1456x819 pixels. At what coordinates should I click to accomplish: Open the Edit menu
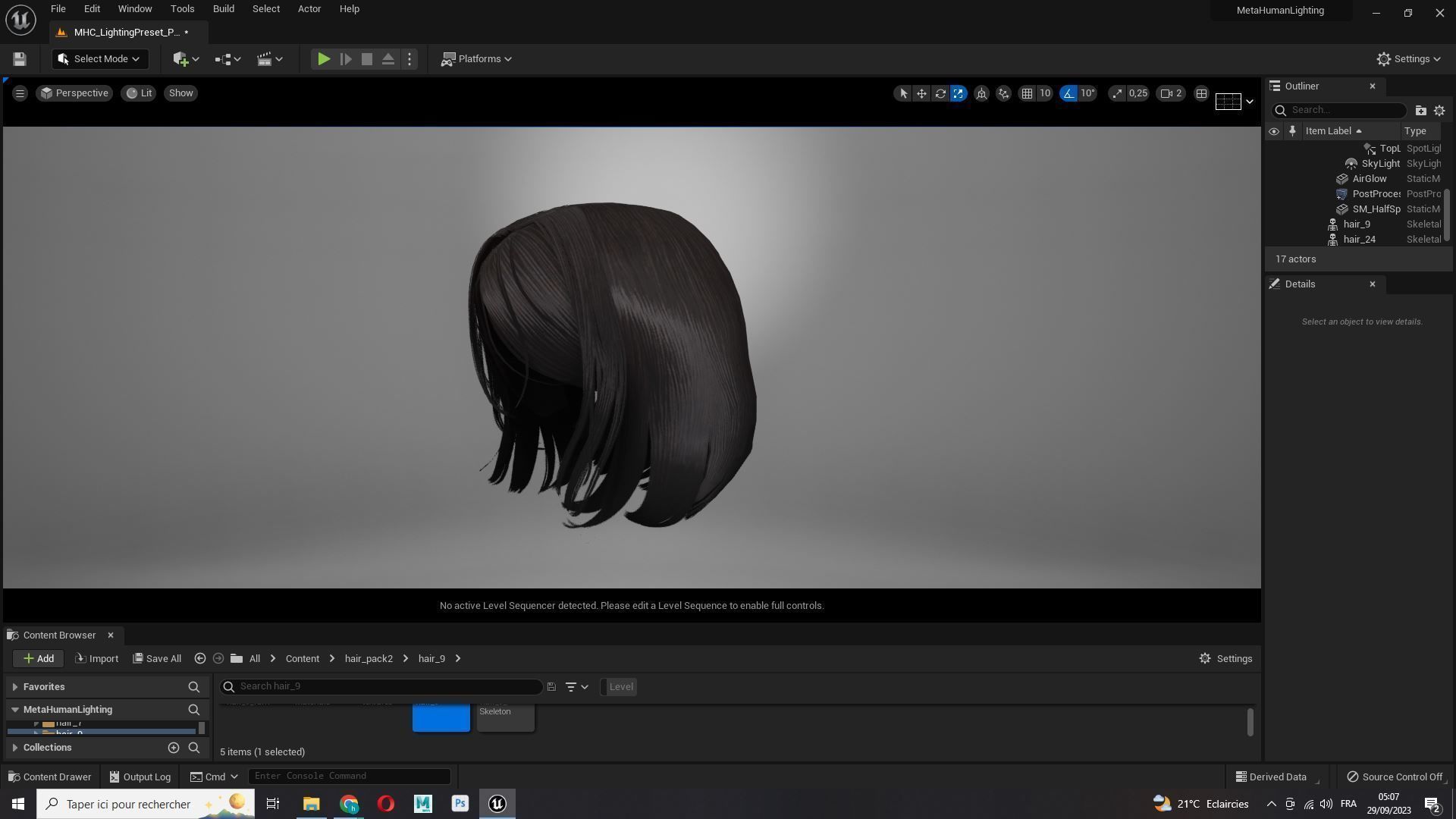pos(92,9)
